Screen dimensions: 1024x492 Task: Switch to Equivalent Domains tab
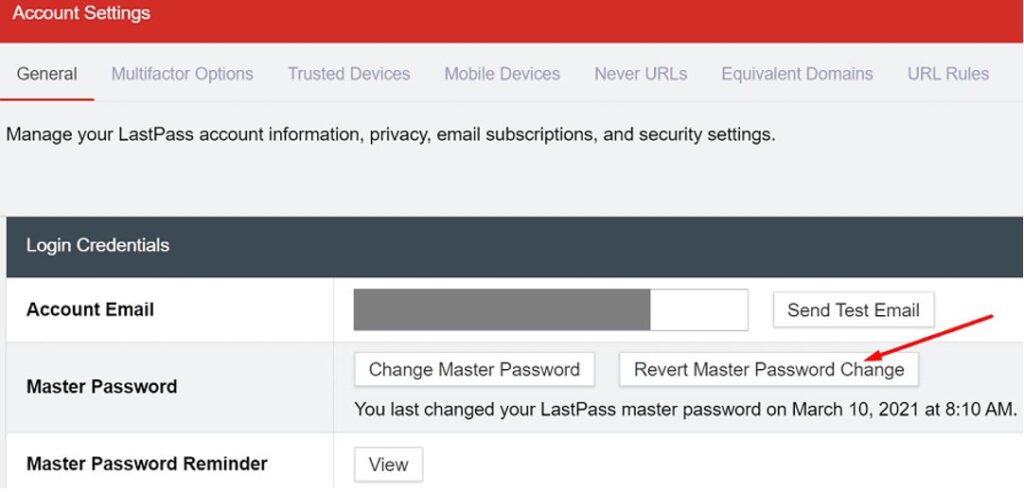click(797, 74)
